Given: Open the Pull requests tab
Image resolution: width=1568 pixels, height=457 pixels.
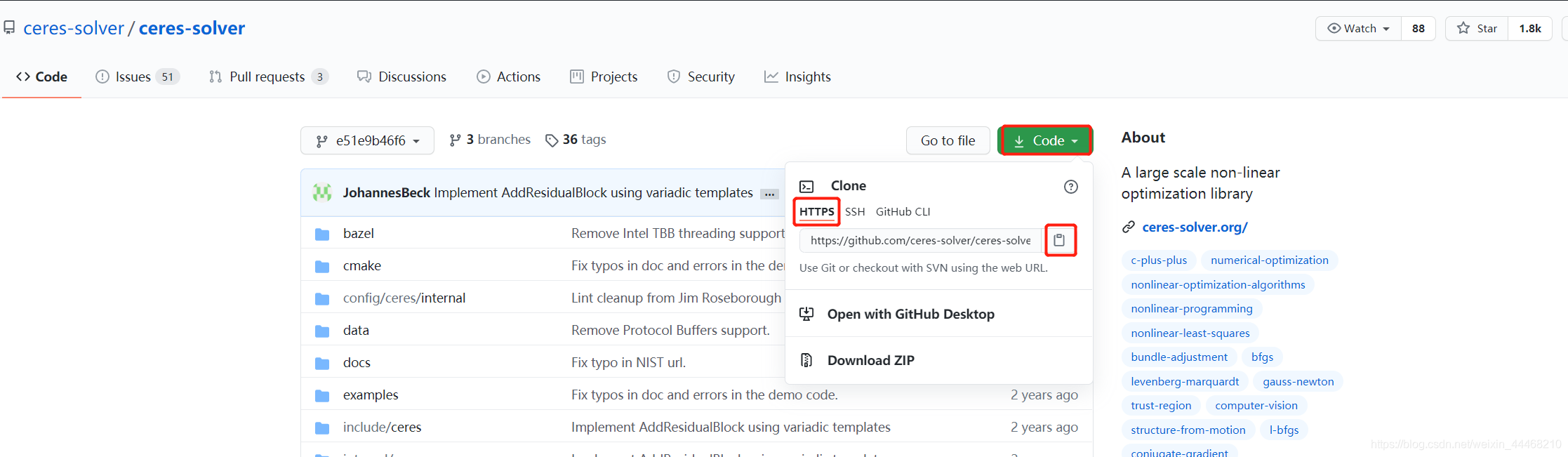Looking at the screenshot, I should (x=268, y=77).
